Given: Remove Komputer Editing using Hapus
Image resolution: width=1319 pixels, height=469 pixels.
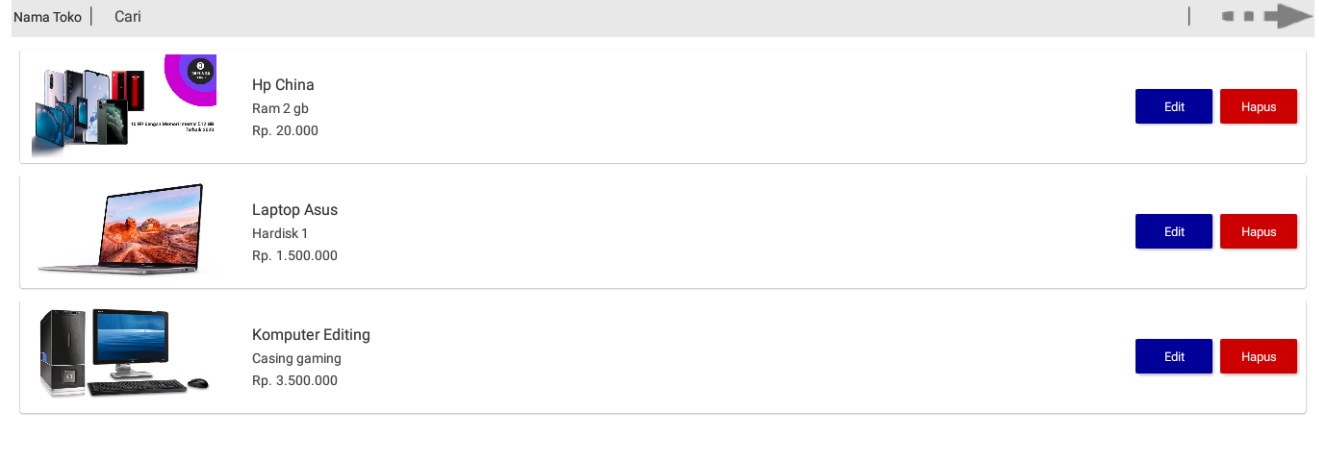Looking at the screenshot, I should [1258, 357].
